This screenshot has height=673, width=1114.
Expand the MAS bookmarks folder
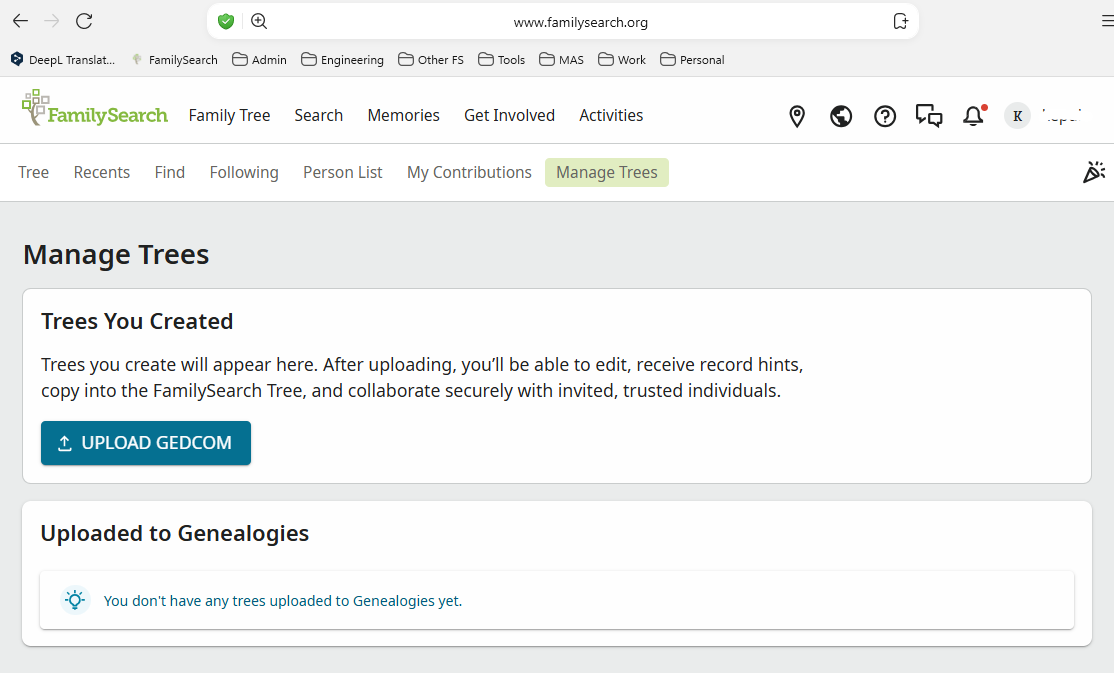coord(561,60)
